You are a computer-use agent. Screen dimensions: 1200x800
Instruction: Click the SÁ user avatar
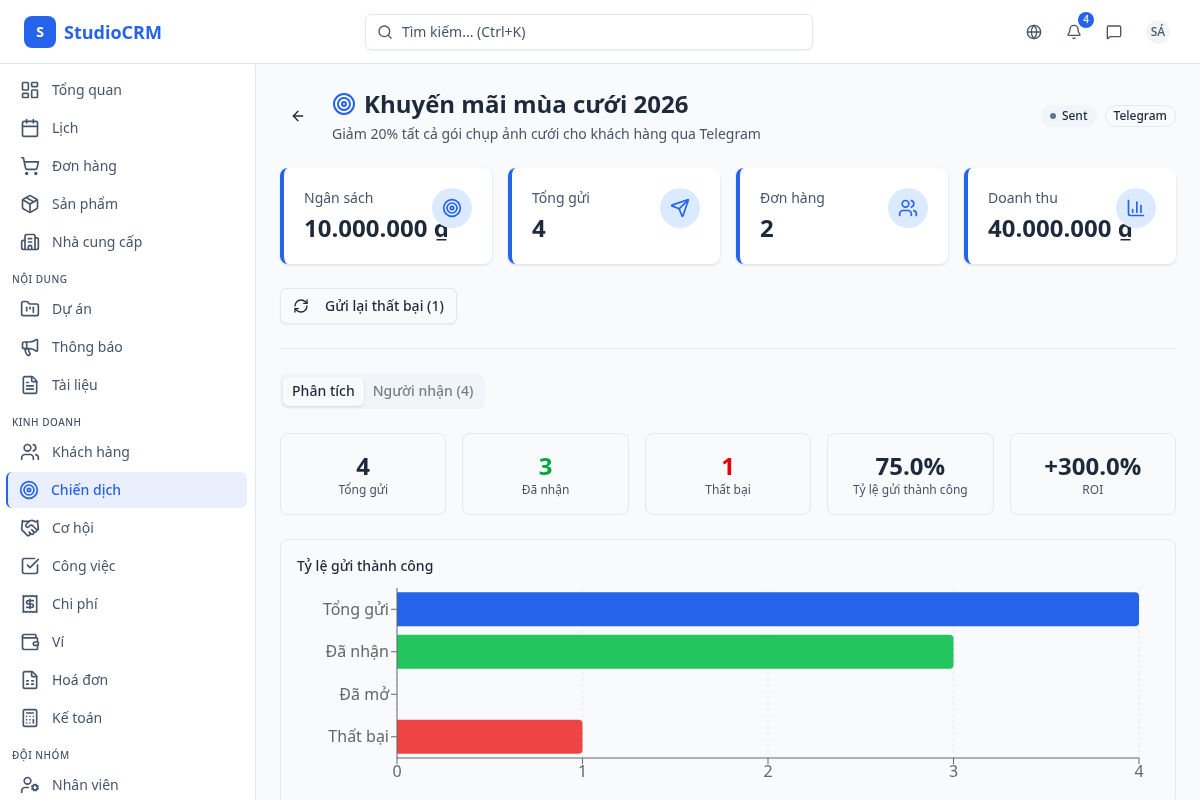(x=1157, y=32)
